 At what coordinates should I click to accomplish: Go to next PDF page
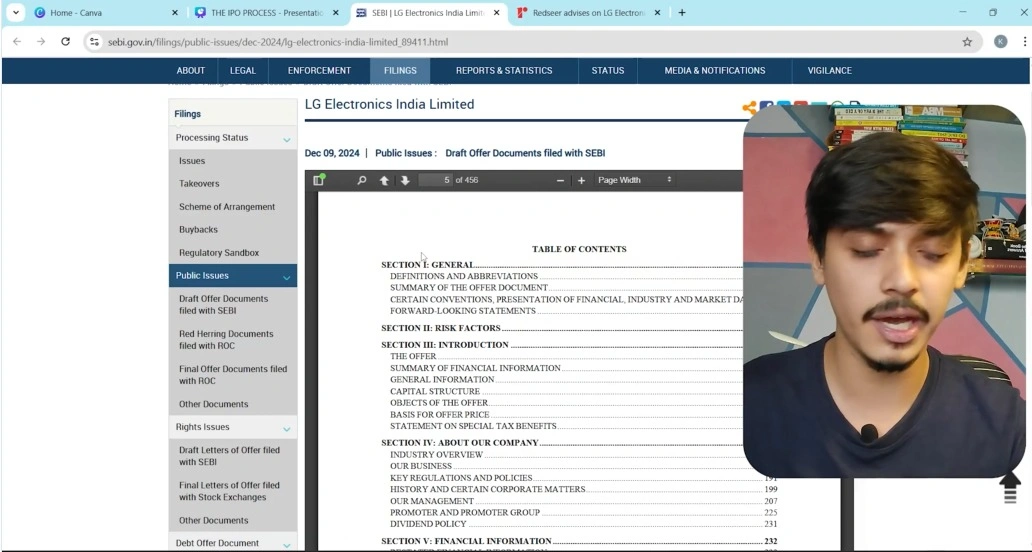click(405, 180)
